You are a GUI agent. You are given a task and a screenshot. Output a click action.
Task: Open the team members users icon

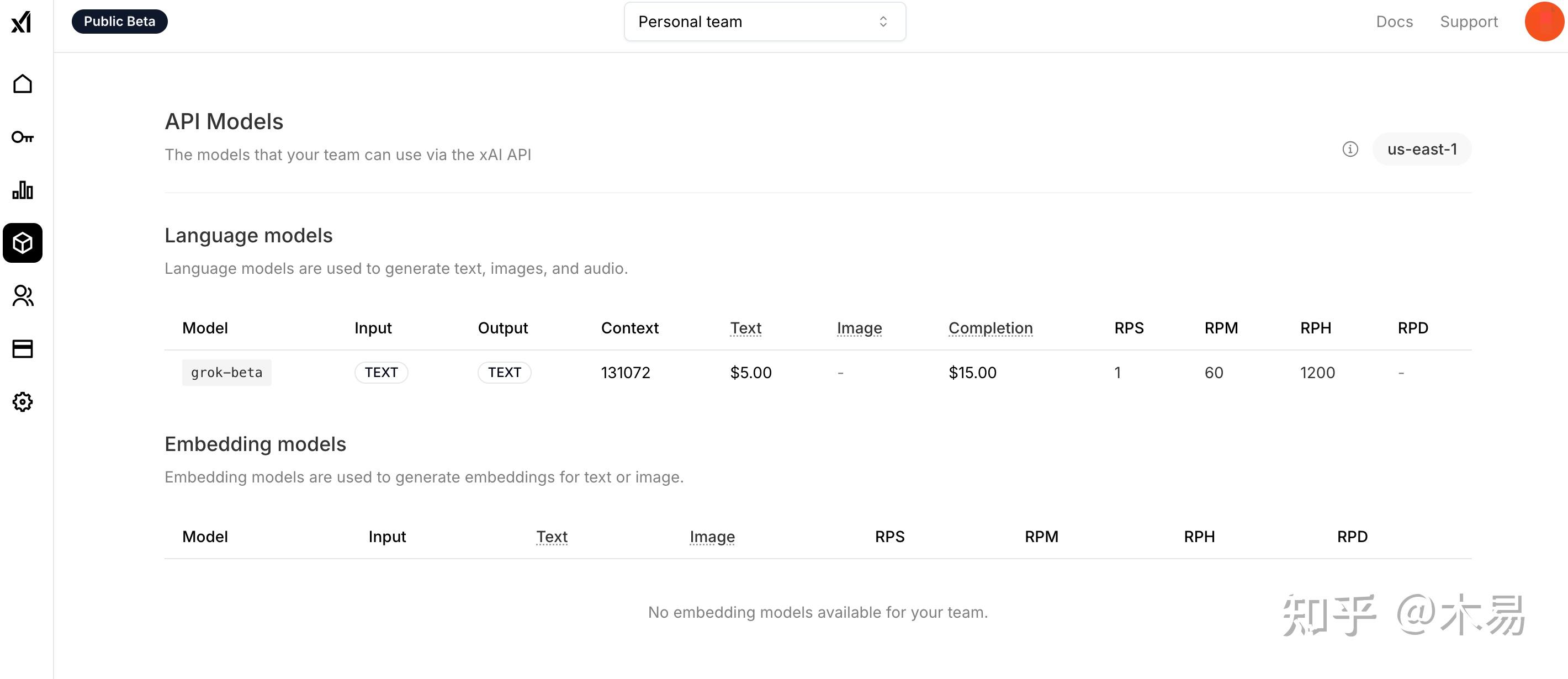pyautogui.click(x=23, y=296)
